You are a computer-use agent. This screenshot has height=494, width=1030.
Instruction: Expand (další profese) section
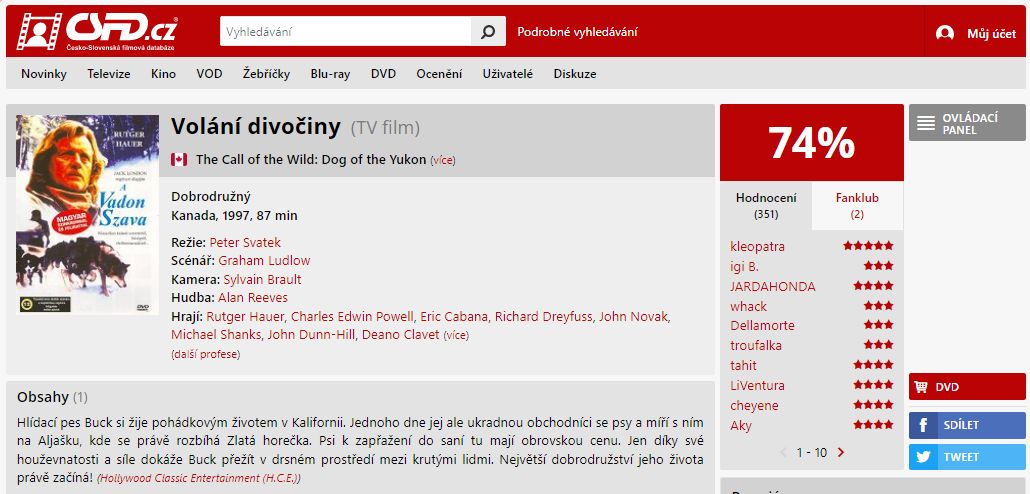206,354
